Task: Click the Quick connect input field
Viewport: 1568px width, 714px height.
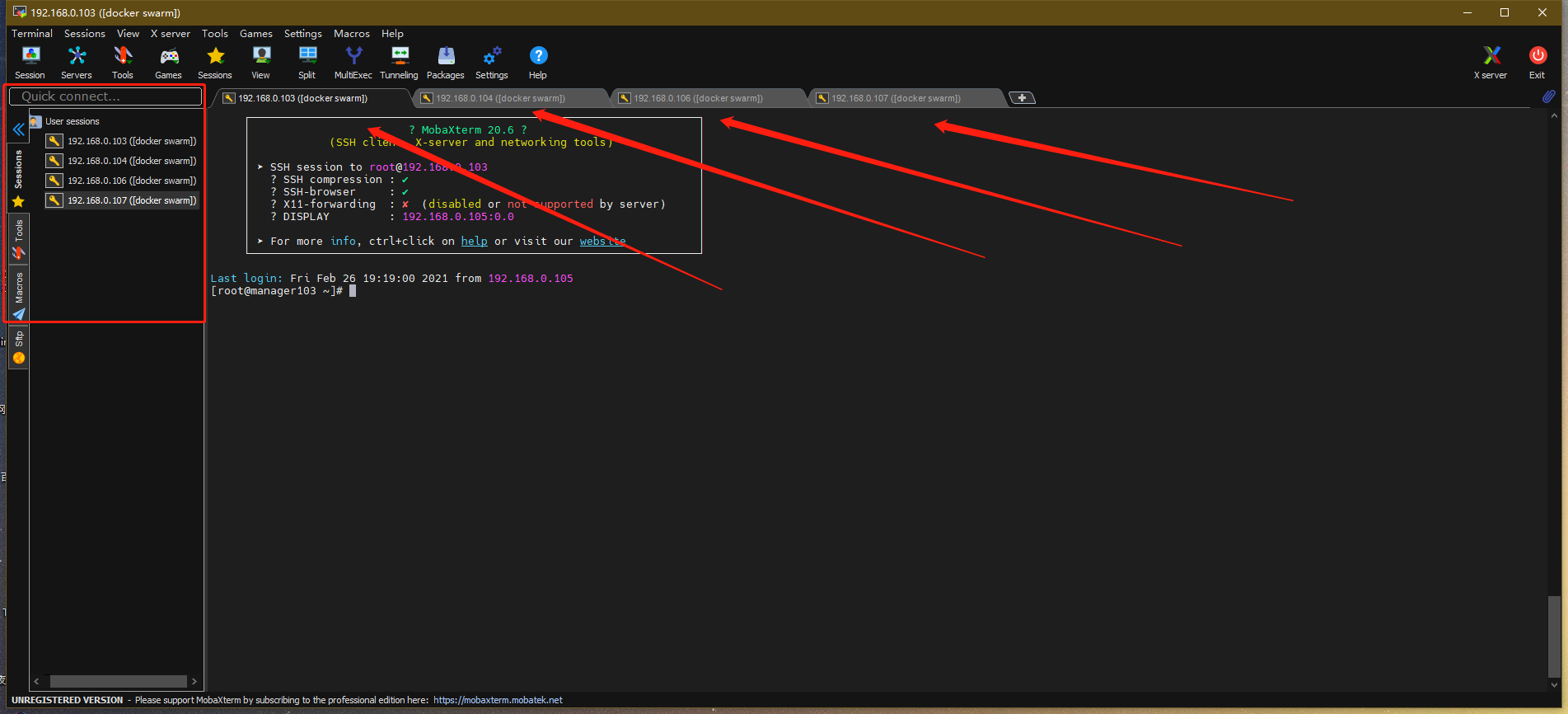Action: point(105,96)
